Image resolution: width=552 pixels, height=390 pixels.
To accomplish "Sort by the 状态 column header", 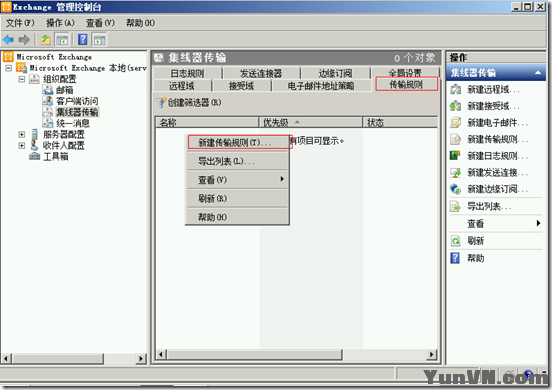I will click(x=400, y=122).
